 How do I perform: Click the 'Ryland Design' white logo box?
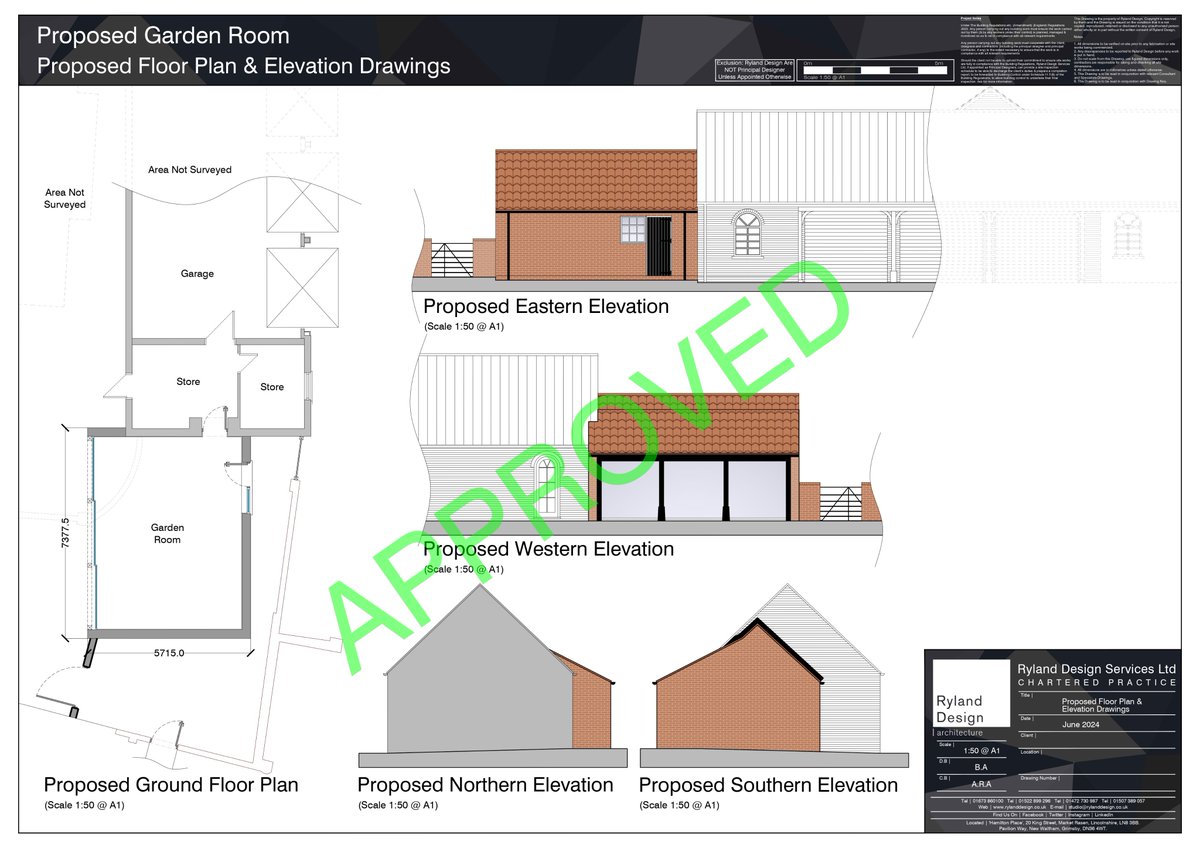[x=971, y=693]
